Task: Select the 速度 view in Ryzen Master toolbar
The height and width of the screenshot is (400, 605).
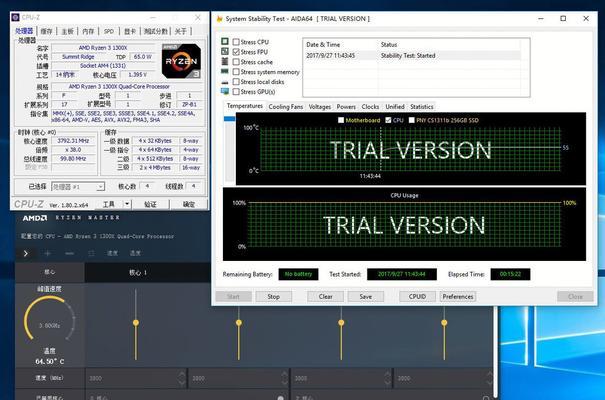Action: pos(112,253)
